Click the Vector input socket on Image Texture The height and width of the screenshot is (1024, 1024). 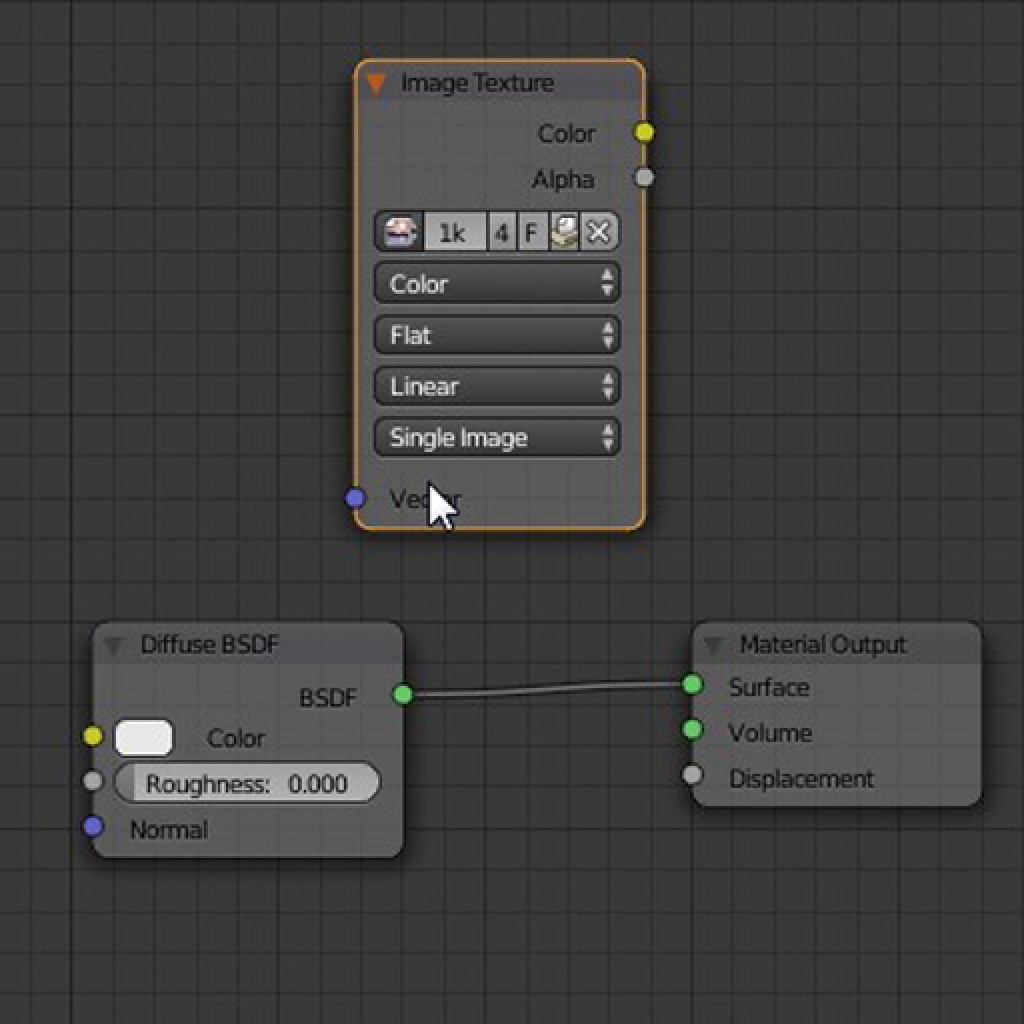(x=355, y=497)
